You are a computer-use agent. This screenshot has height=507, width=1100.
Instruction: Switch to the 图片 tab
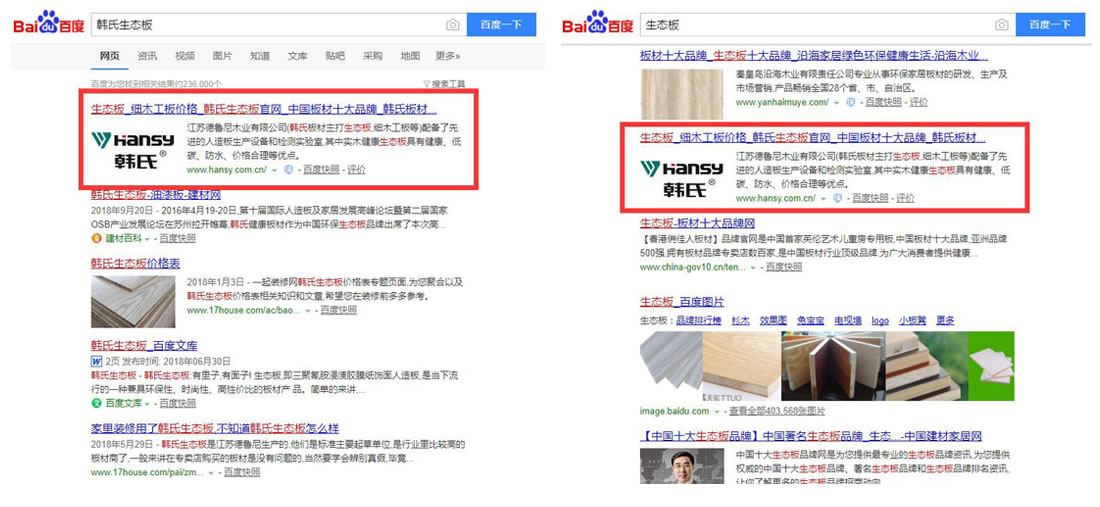(222, 56)
